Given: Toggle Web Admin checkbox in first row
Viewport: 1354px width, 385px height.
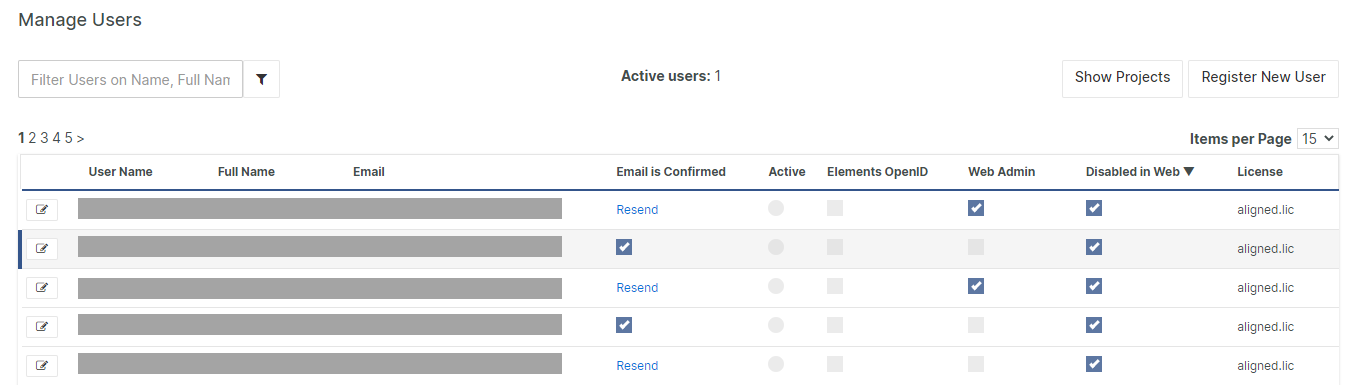Looking at the screenshot, I should coord(976,208).
